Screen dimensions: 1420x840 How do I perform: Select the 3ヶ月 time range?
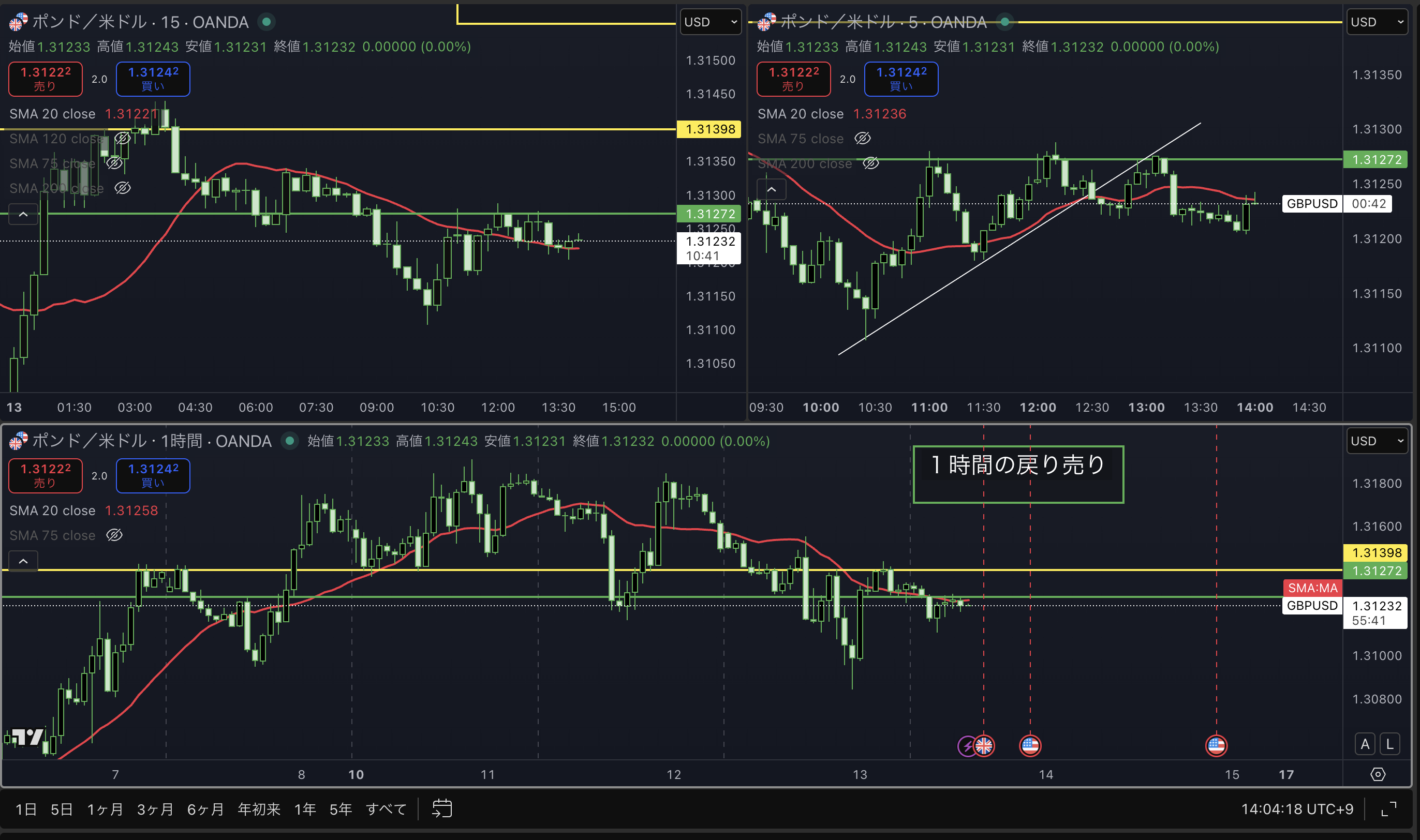click(155, 809)
